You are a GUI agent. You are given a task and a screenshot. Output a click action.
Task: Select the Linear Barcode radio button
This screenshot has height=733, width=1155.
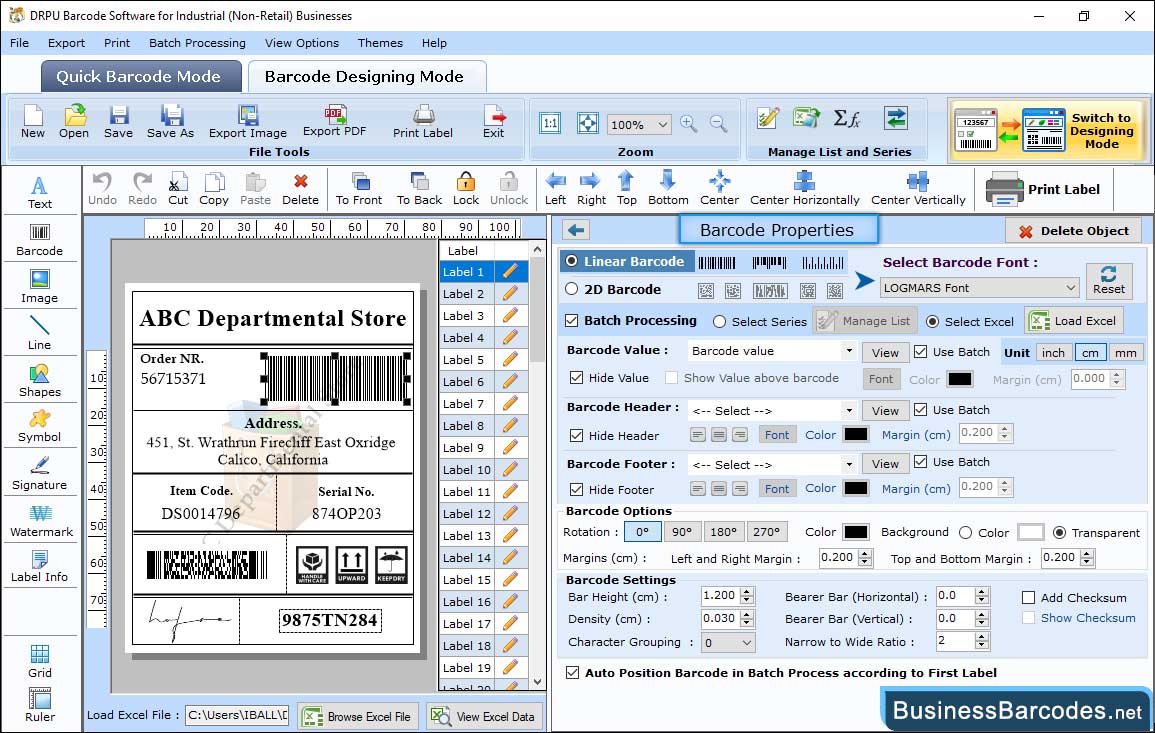click(x=572, y=261)
